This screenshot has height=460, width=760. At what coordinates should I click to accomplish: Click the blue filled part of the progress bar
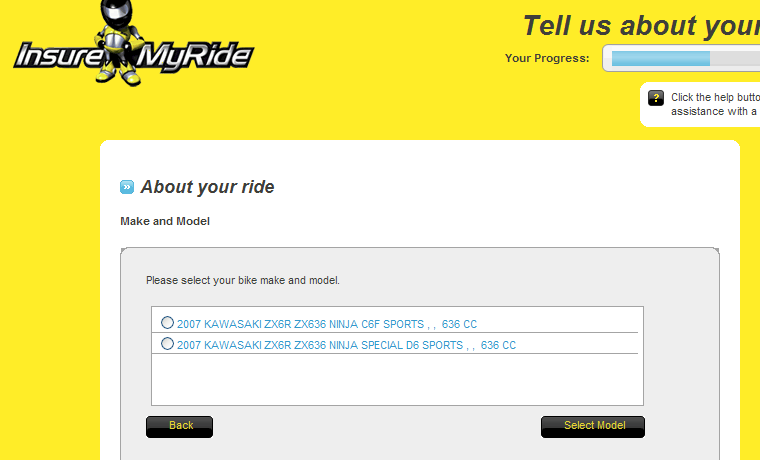click(x=660, y=58)
